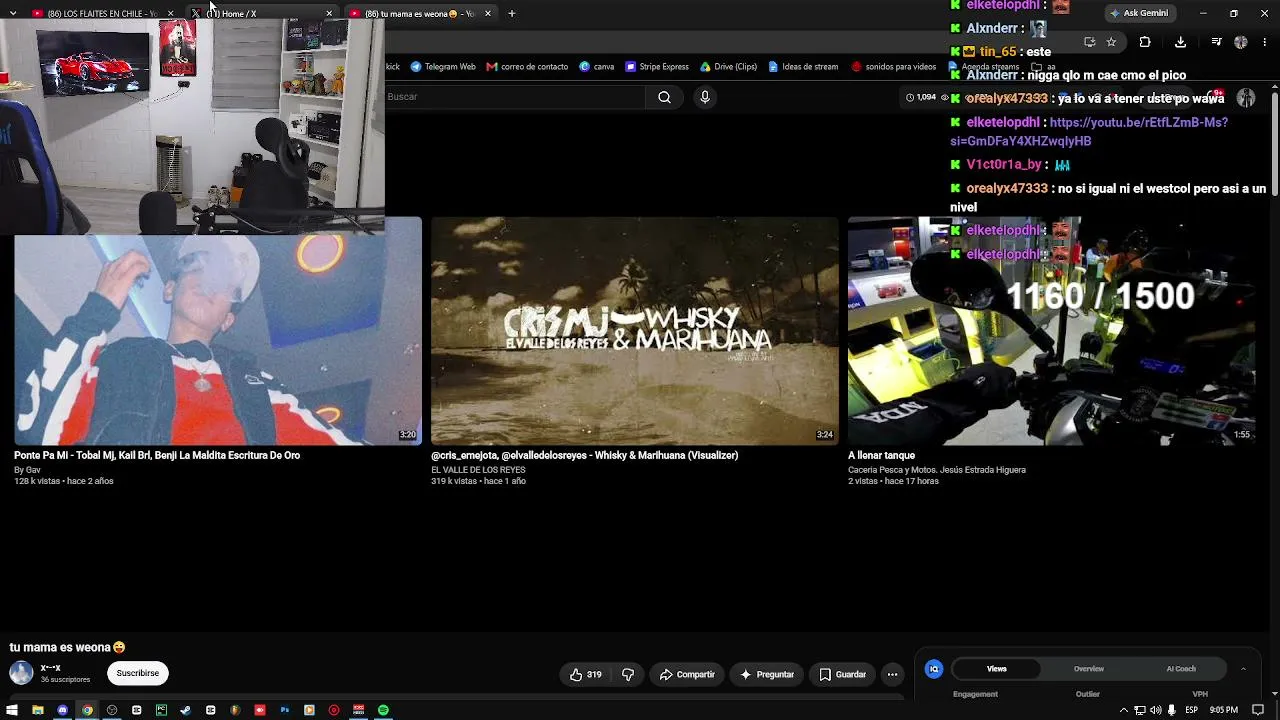
Task: Open Spotify from the taskbar
Action: click(x=383, y=710)
